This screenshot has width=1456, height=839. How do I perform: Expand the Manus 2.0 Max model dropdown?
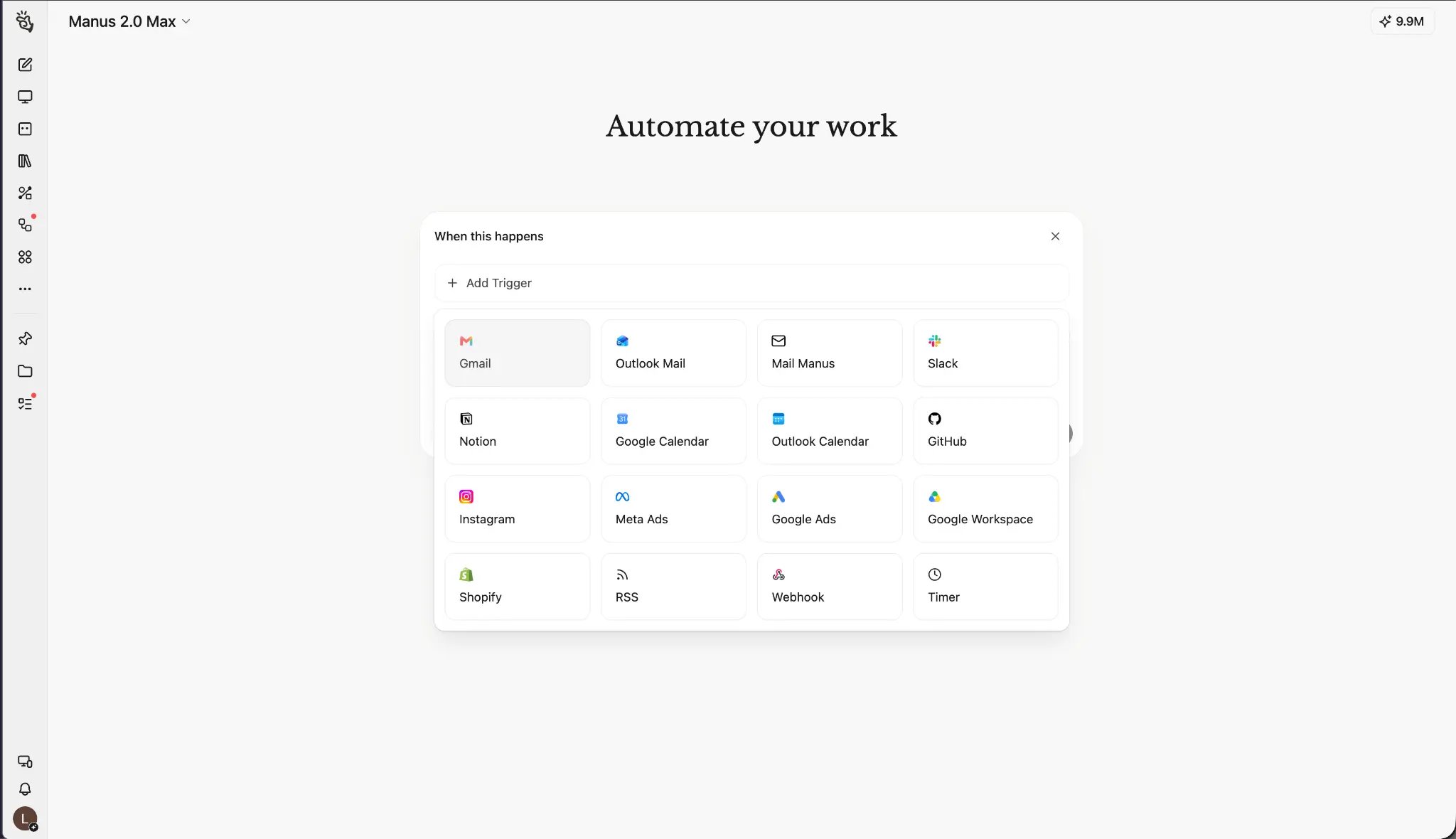tap(129, 21)
